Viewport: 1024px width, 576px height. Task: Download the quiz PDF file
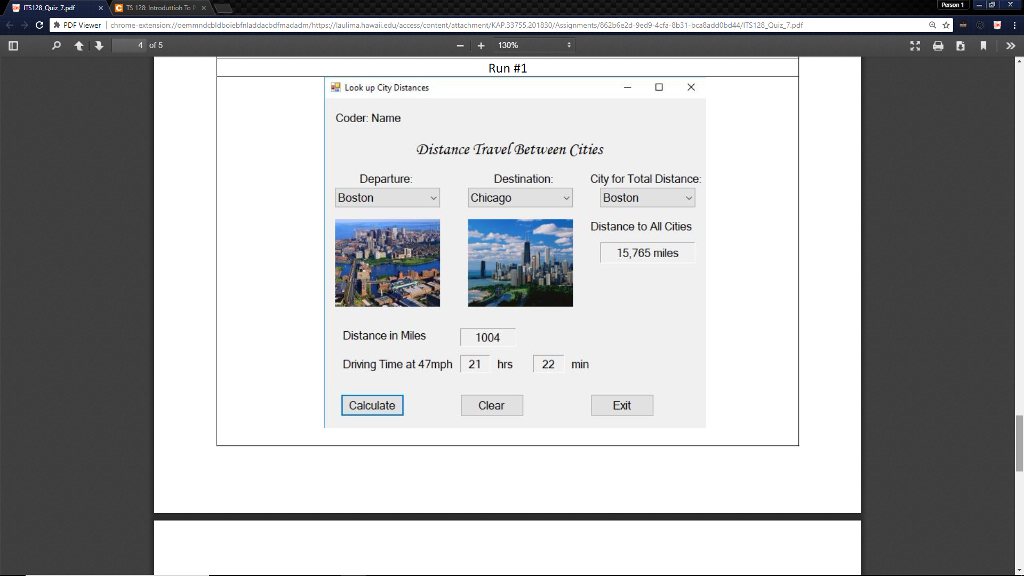(x=962, y=45)
